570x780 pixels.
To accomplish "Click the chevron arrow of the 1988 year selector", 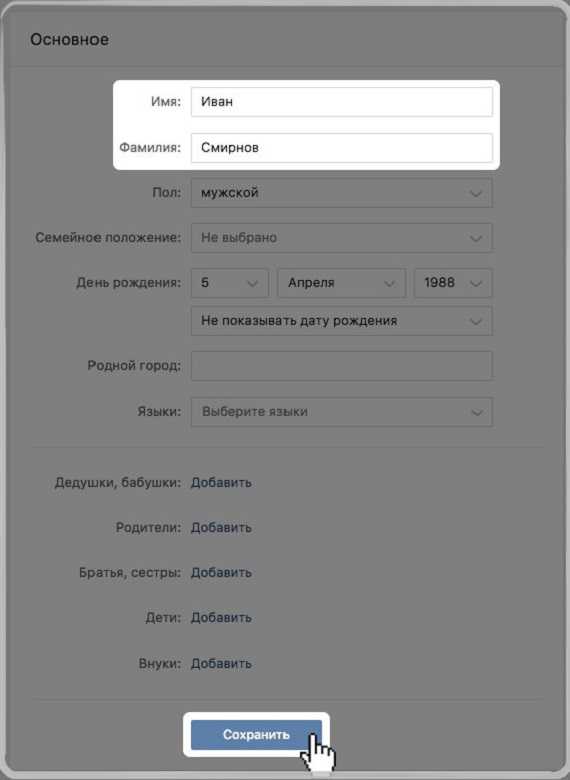I will pos(476,284).
